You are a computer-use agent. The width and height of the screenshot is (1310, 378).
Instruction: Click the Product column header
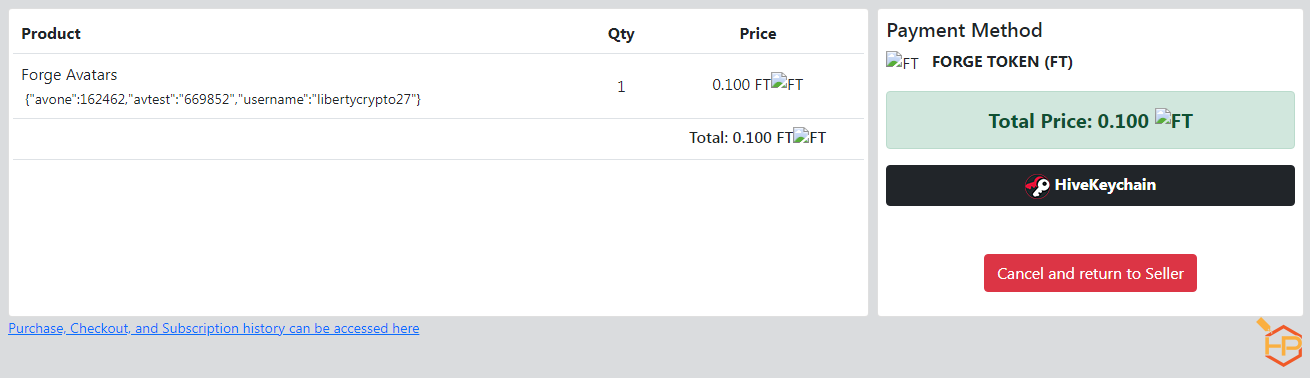[x=51, y=34]
